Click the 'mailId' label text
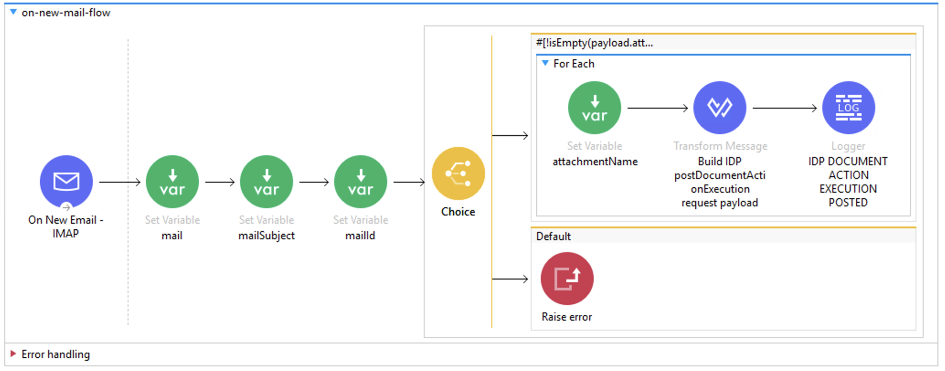945x371 pixels. coord(360,235)
